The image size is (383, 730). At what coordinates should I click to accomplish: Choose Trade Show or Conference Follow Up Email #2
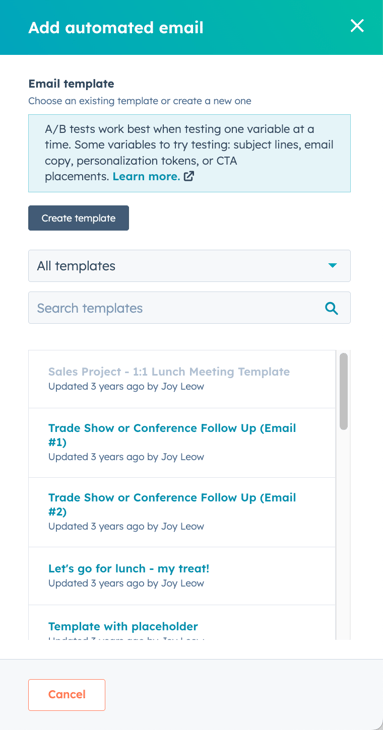coord(182,512)
